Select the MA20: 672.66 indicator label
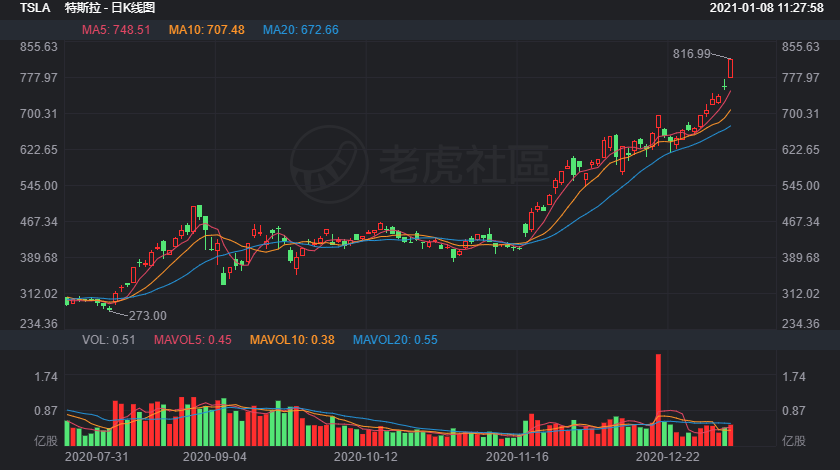The image size is (840, 470). pyautogui.click(x=301, y=30)
